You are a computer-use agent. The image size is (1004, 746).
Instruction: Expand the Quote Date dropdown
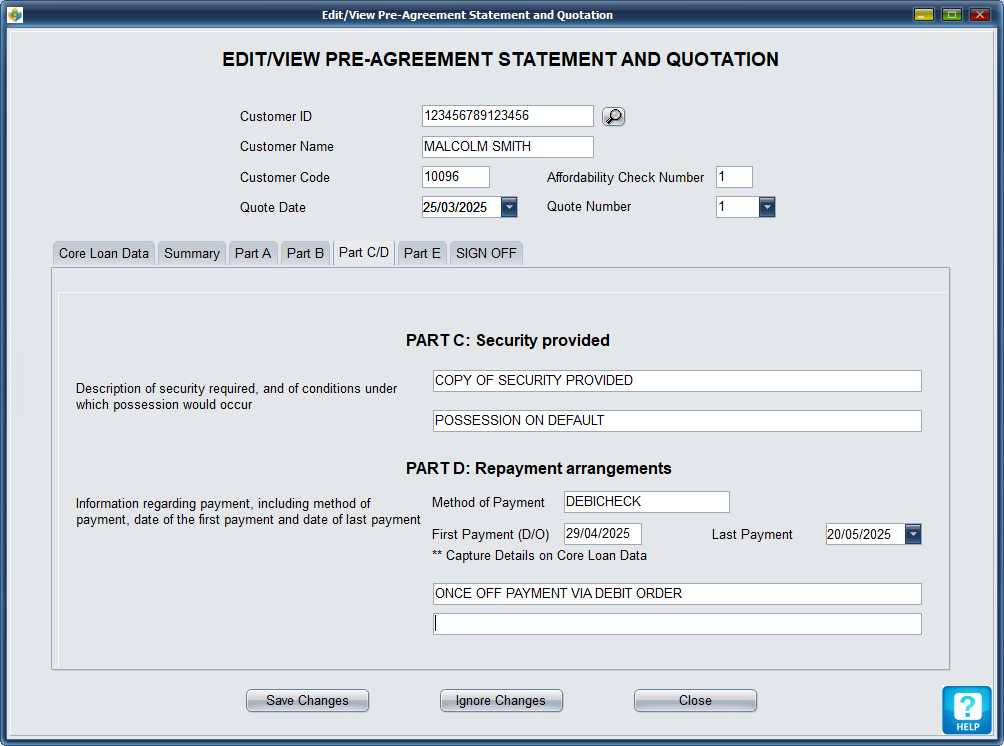(x=509, y=207)
